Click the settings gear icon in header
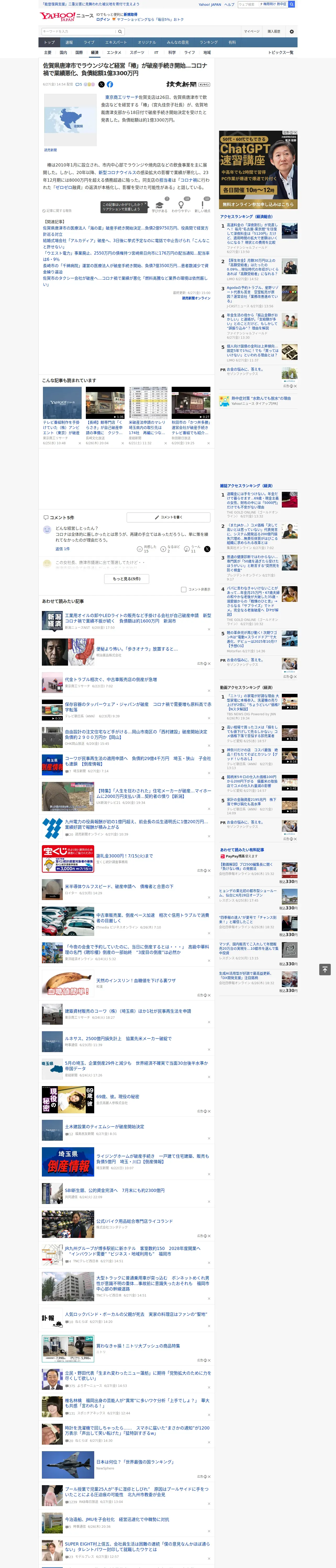 coord(292,32)
